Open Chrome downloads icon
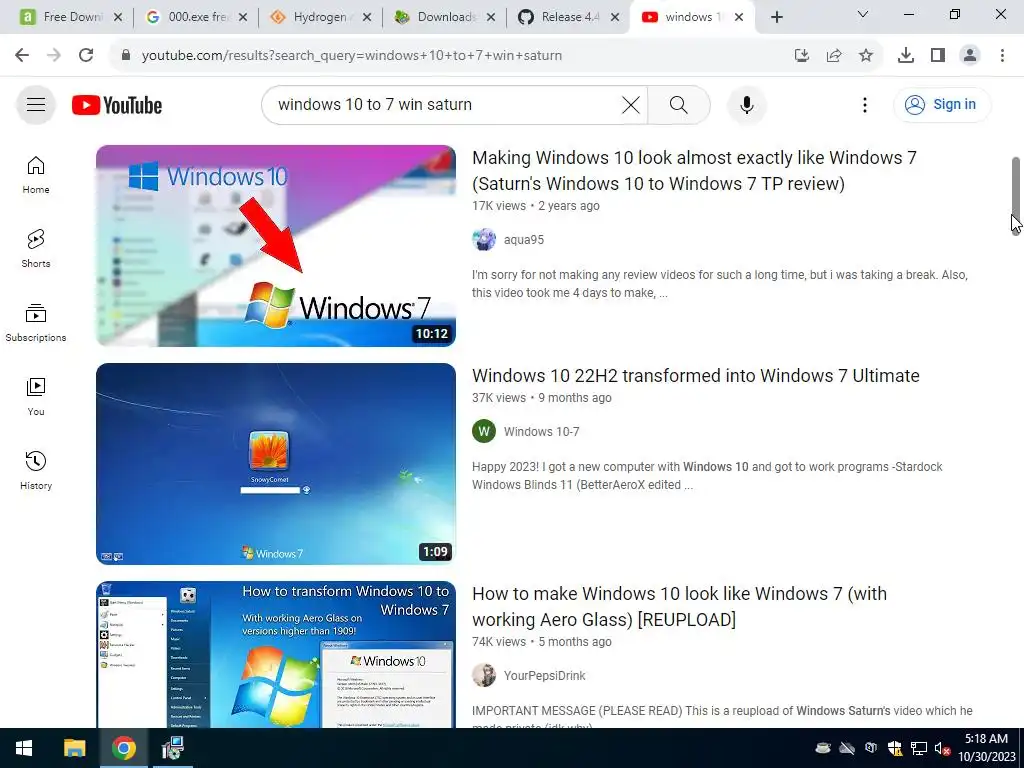 click(x=906, y=56)
